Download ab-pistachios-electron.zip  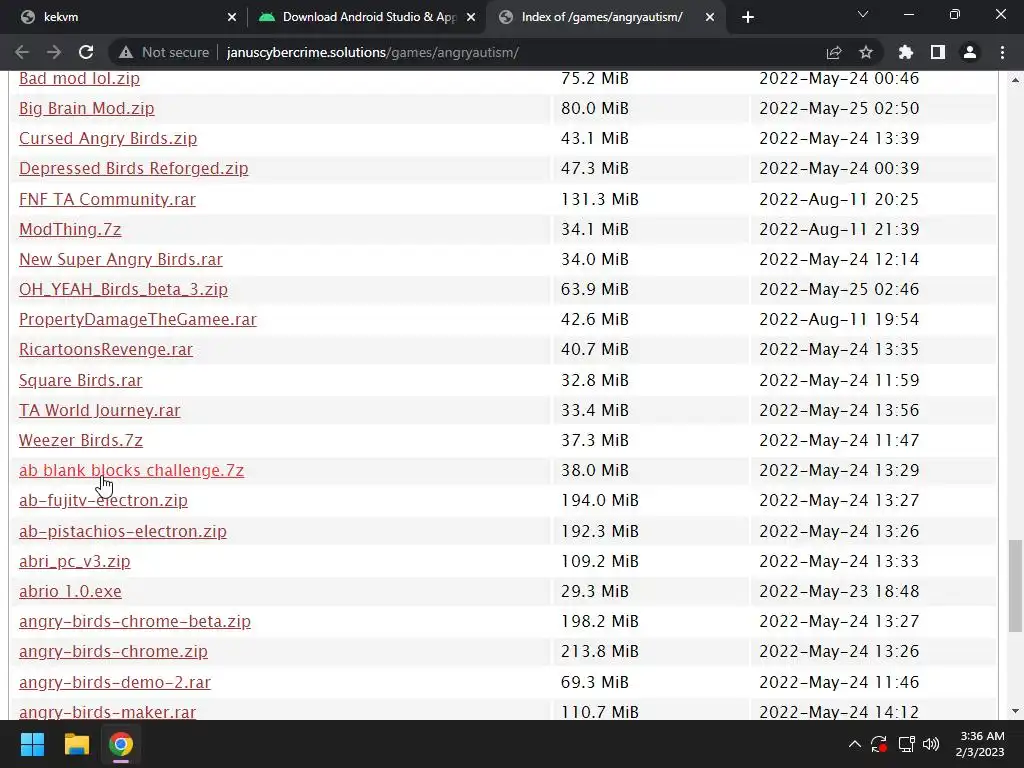pos(123,531)
